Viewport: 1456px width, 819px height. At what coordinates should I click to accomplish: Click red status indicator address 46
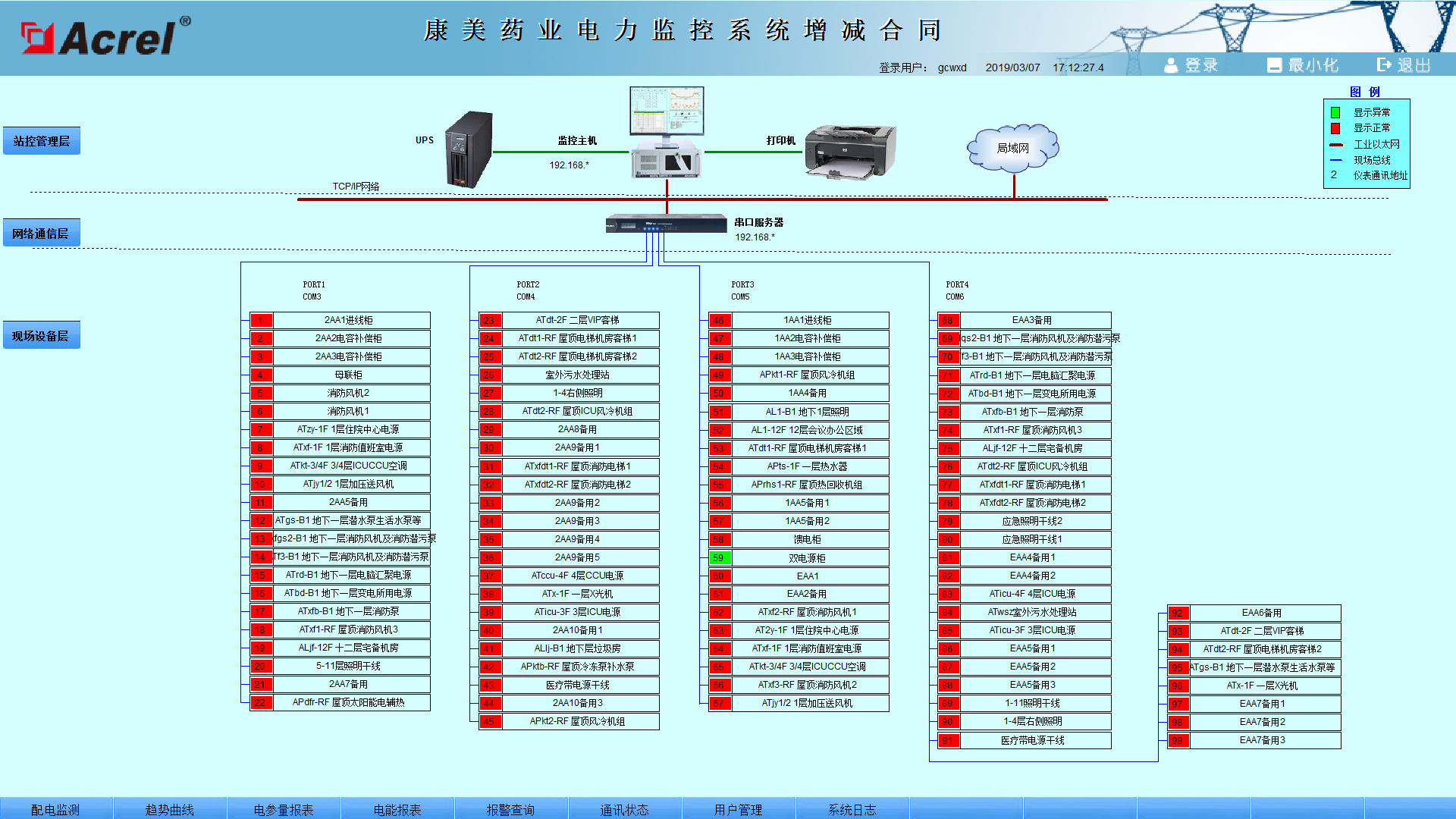click(719, 320)
